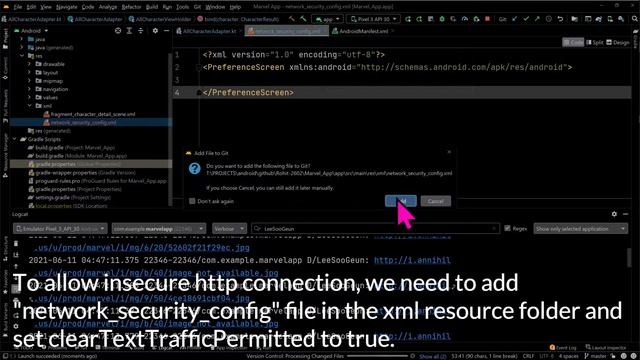Expand the values folder
This screenshot has width=640, height=360.
[x=29, y=98]
